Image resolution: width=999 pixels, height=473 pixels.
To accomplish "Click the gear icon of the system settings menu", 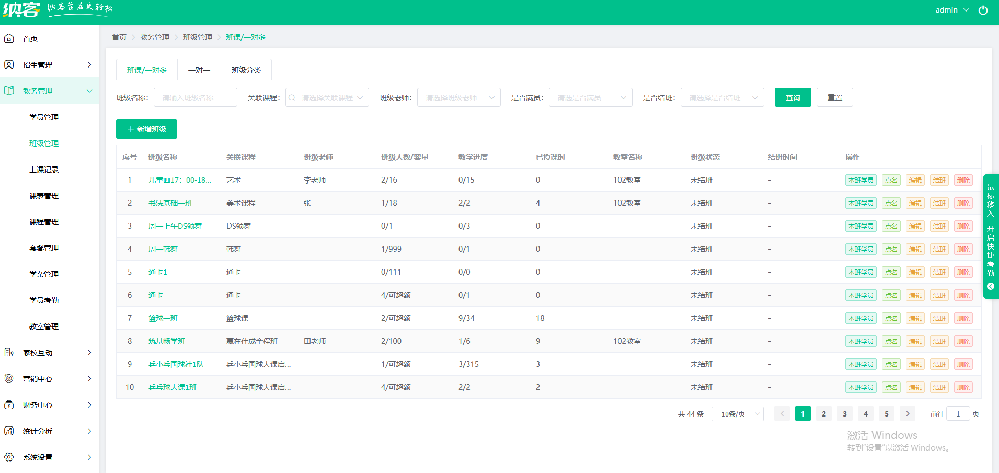I will pos(9,457).
